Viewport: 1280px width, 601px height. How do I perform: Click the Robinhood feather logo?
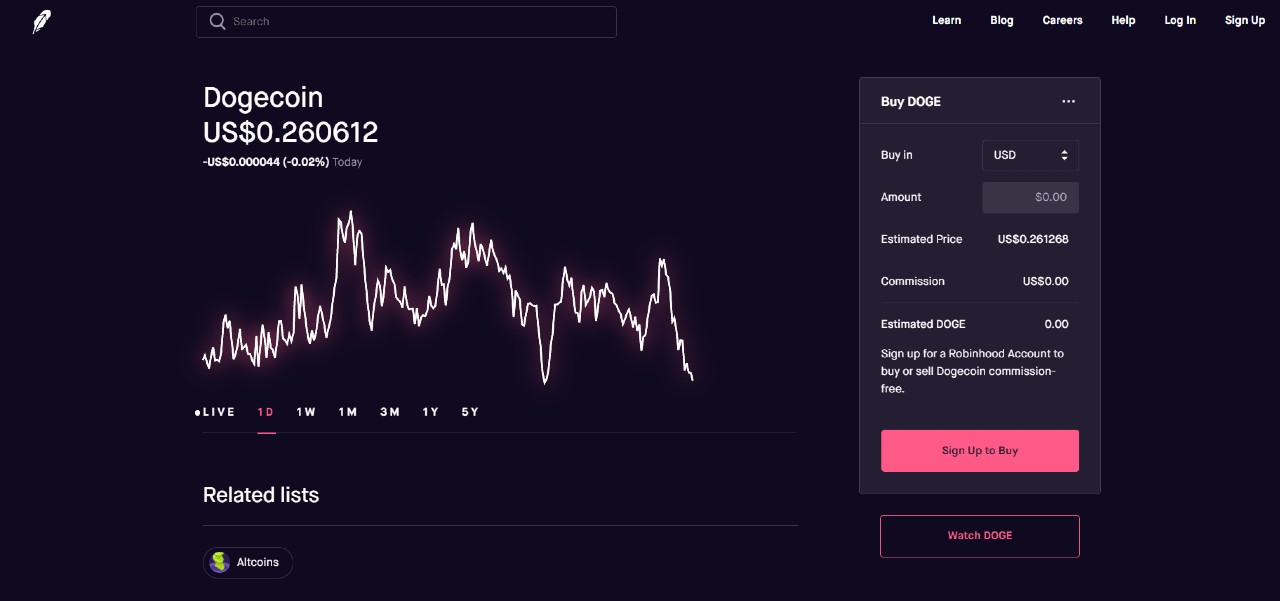point(41,22)
